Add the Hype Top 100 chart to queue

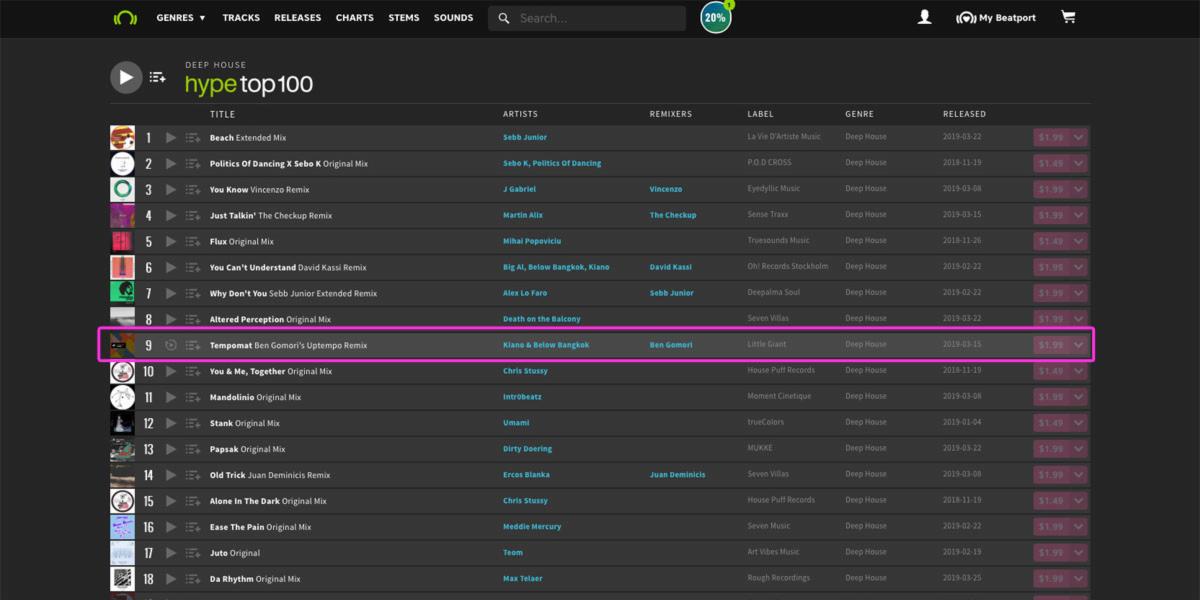pyautogui.click(x=156, y=77)
